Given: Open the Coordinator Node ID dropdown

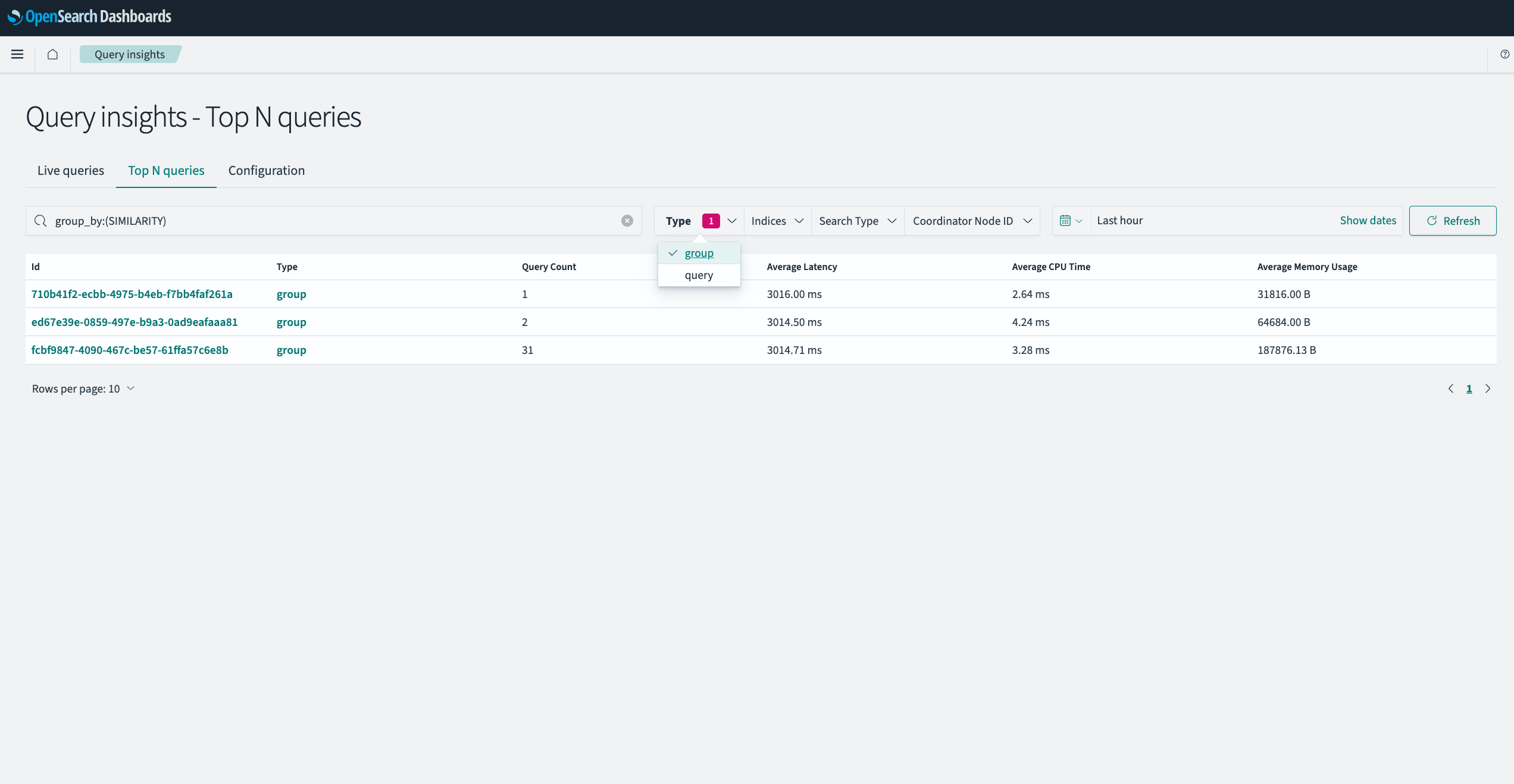Looking at the screenshot, I should coord(971,220).
